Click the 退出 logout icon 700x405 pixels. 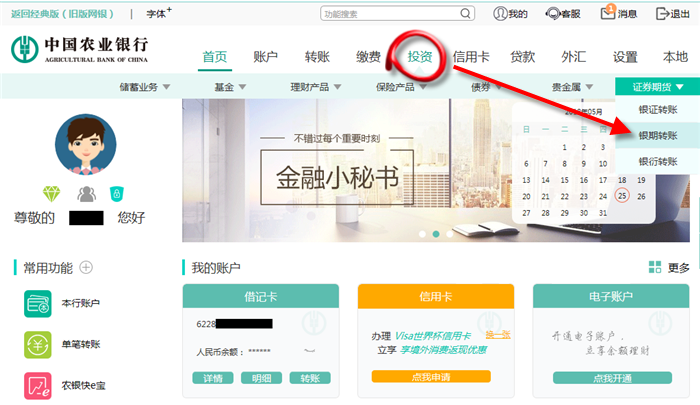click(x=662, y=14)
